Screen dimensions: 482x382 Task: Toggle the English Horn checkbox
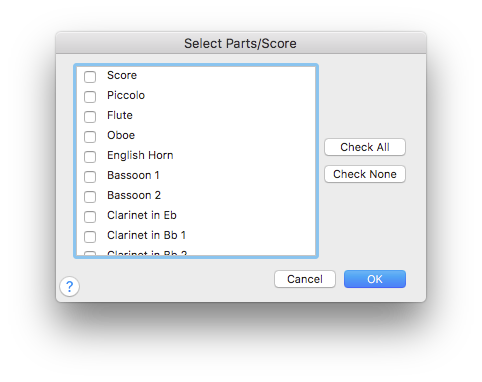(90, 157)
